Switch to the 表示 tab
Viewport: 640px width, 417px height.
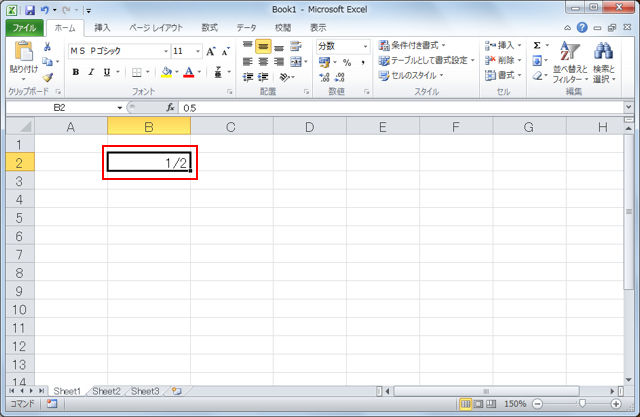click(318, 28)
